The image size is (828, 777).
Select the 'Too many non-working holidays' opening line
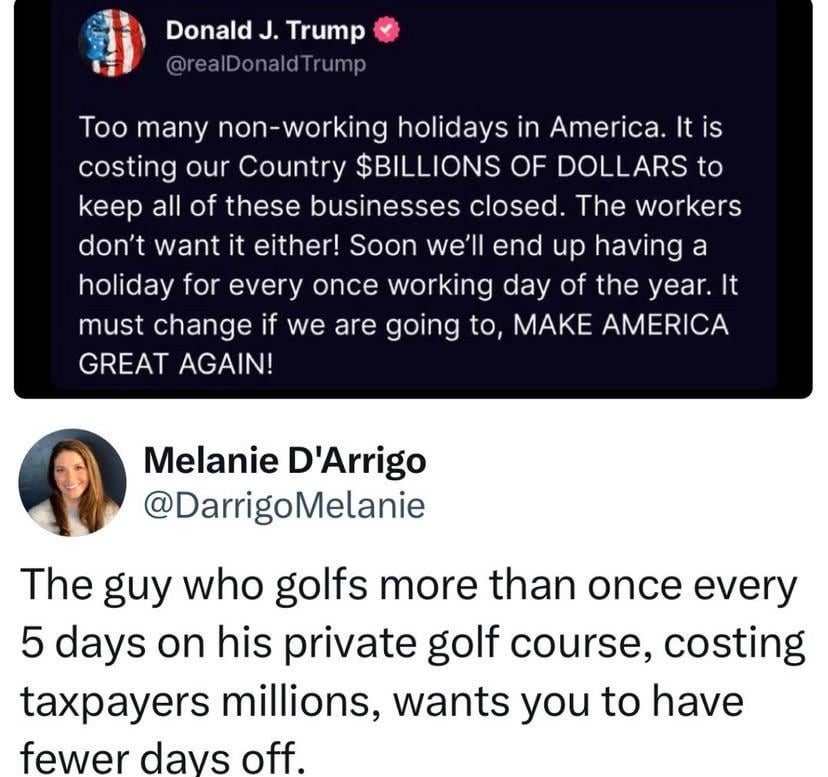(400, 128)
